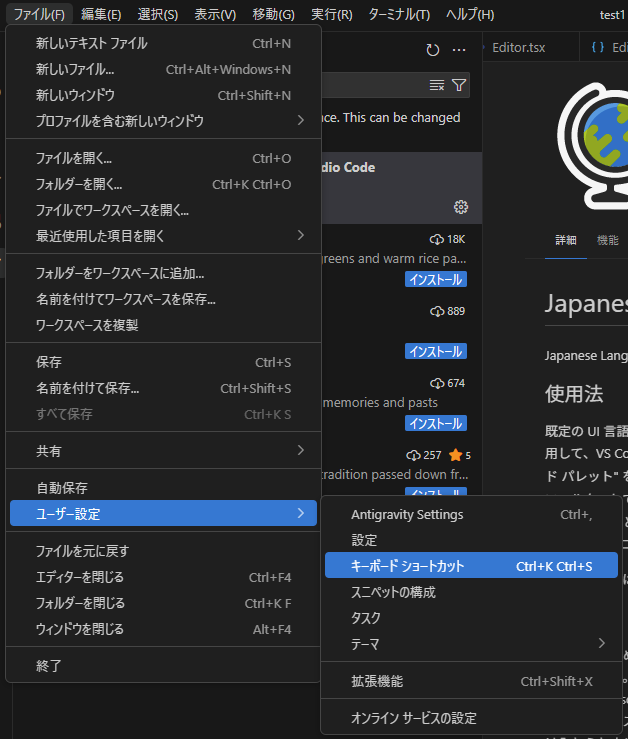The height and width of the screenshot is (739, 628).
Task: Open the 選択(S) menu
Action: [158, 15]
